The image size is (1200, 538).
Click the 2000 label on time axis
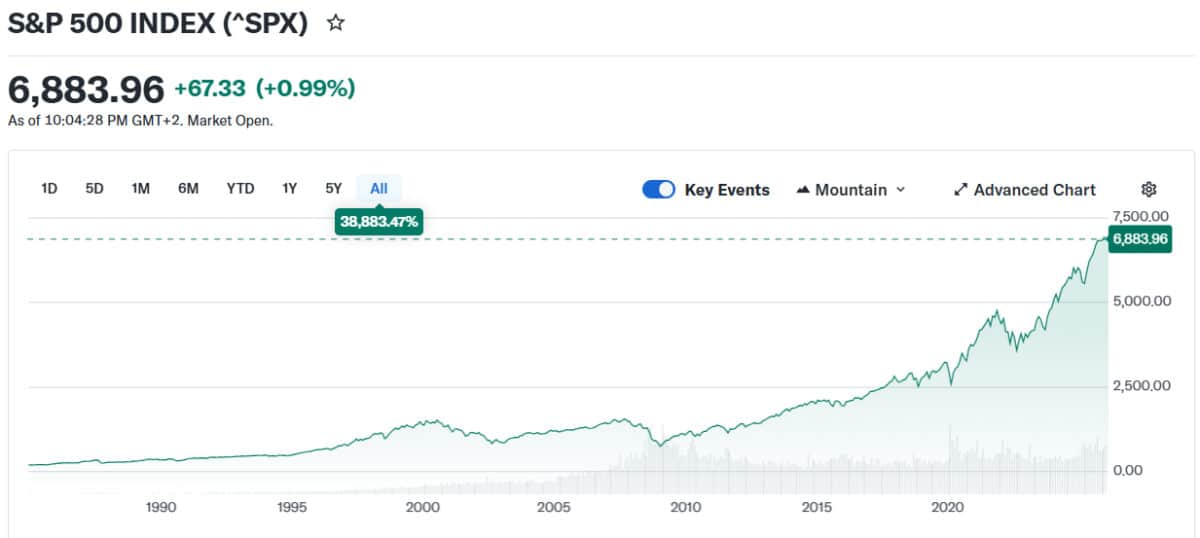tap(423, 507)
